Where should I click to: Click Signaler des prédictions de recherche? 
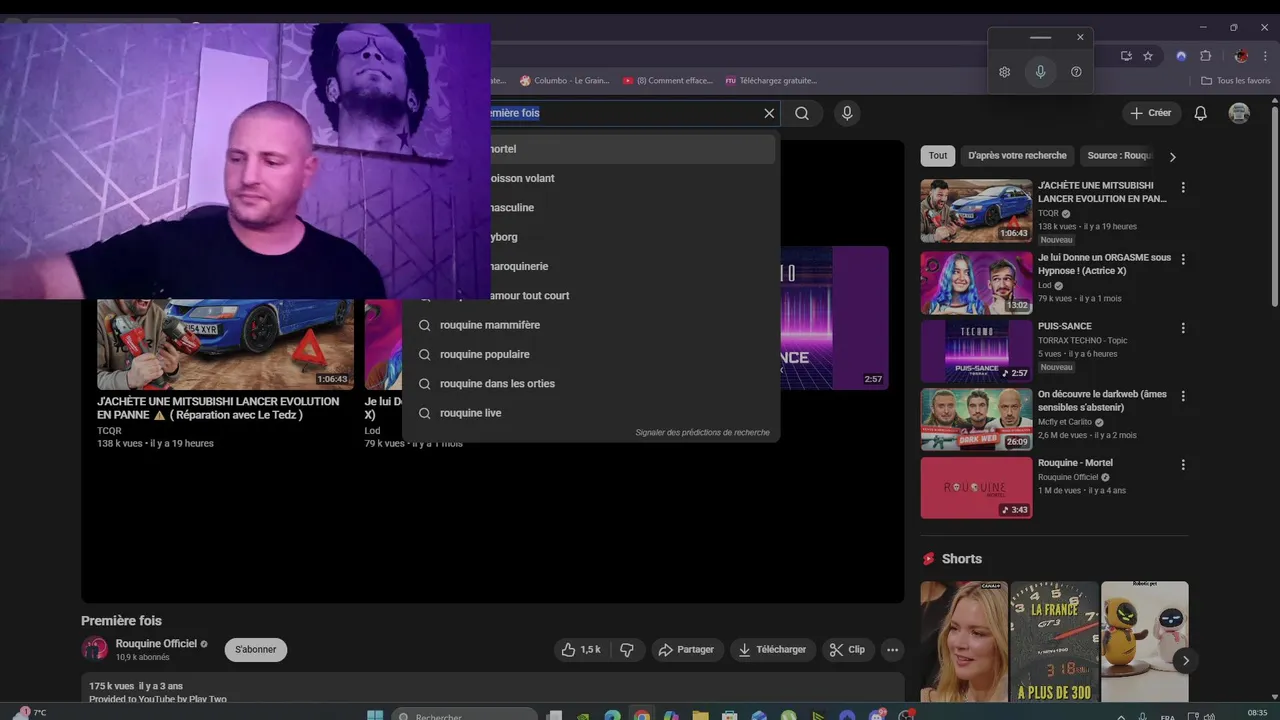click(x=702, y=433)
